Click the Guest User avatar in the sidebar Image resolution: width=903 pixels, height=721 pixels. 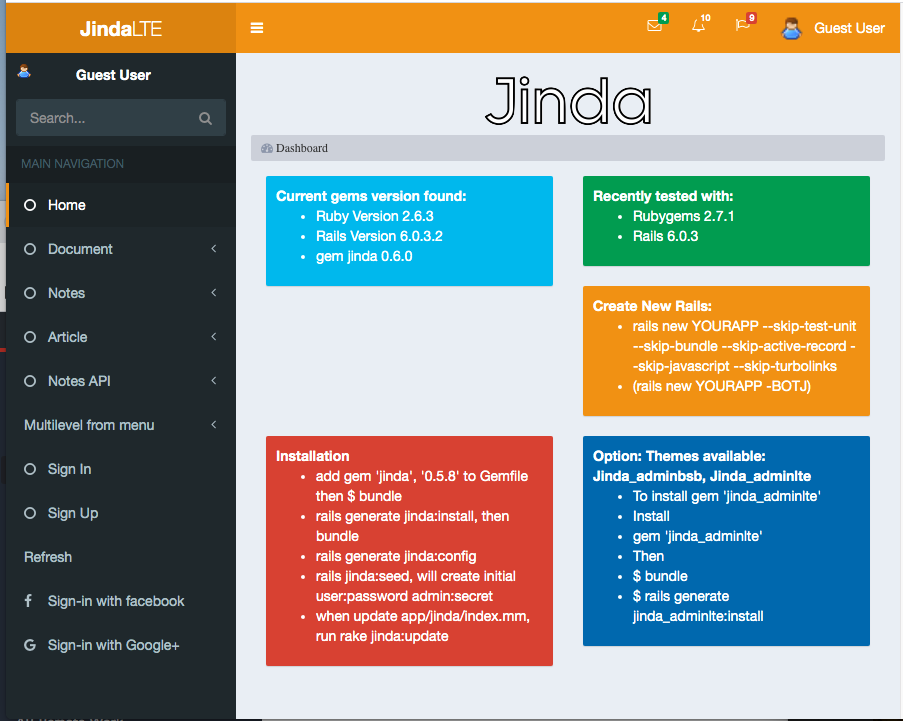pyautogui.click(x=24, y=71)
